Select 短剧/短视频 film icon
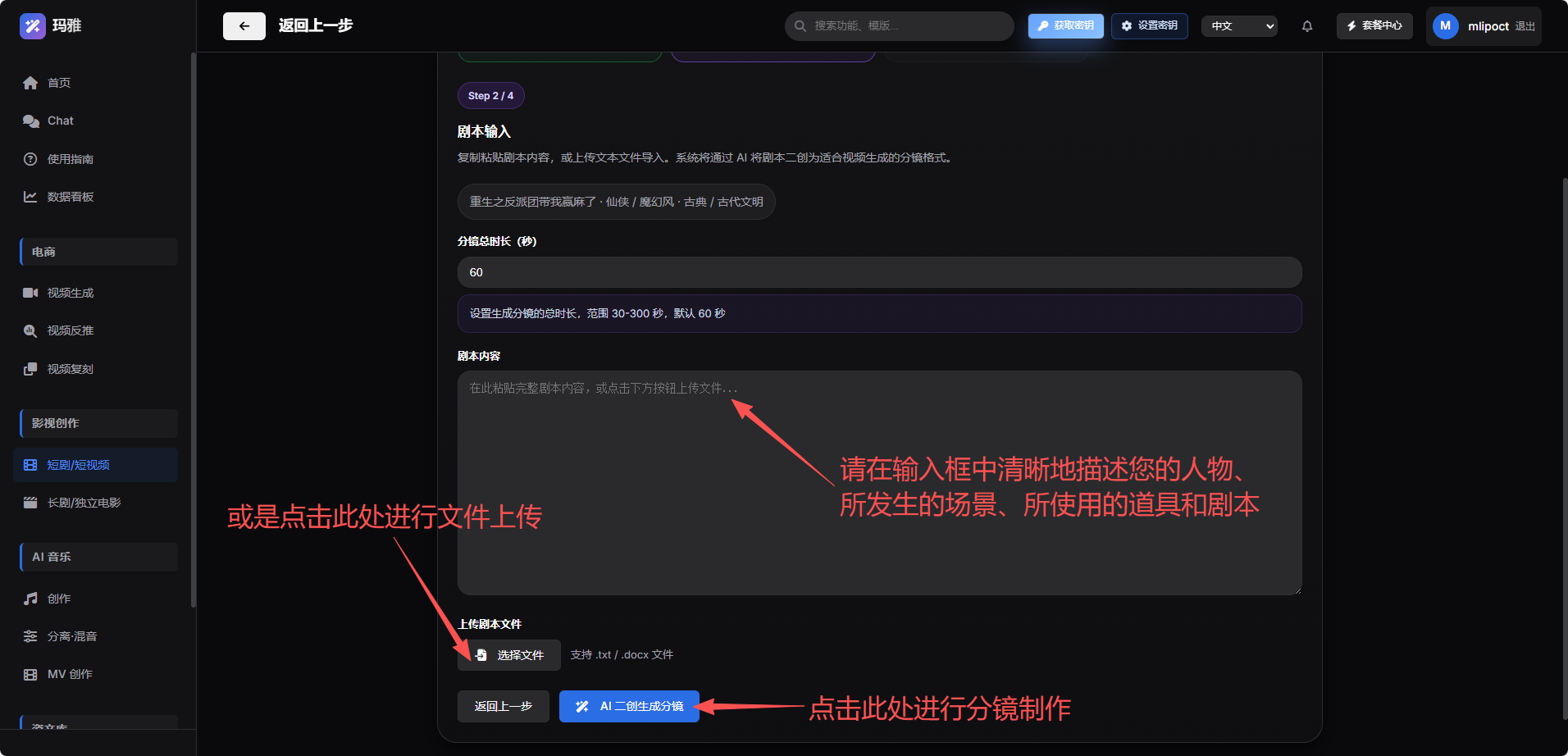 tap(30, 465)
